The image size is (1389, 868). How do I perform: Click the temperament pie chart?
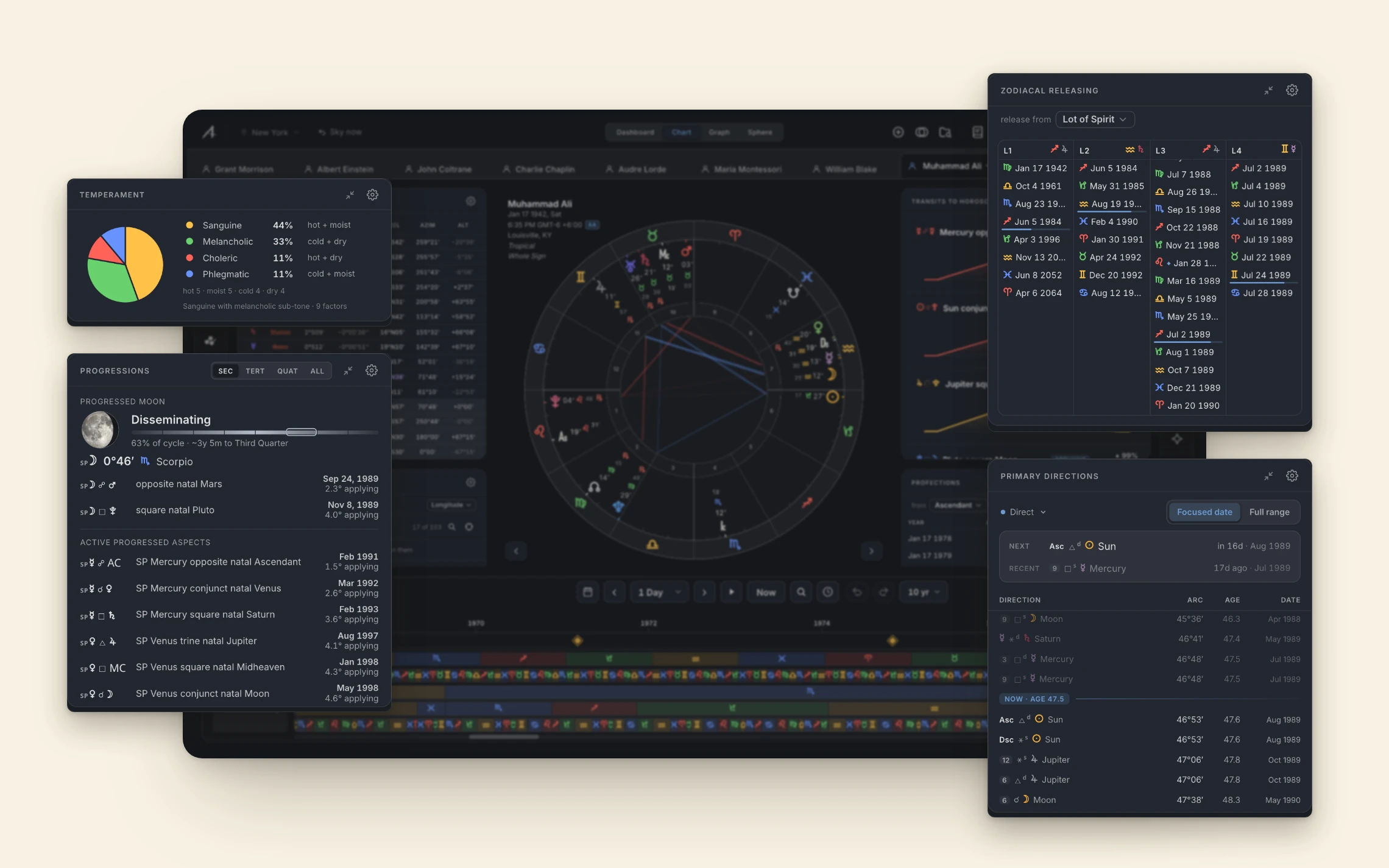(125, 264)
